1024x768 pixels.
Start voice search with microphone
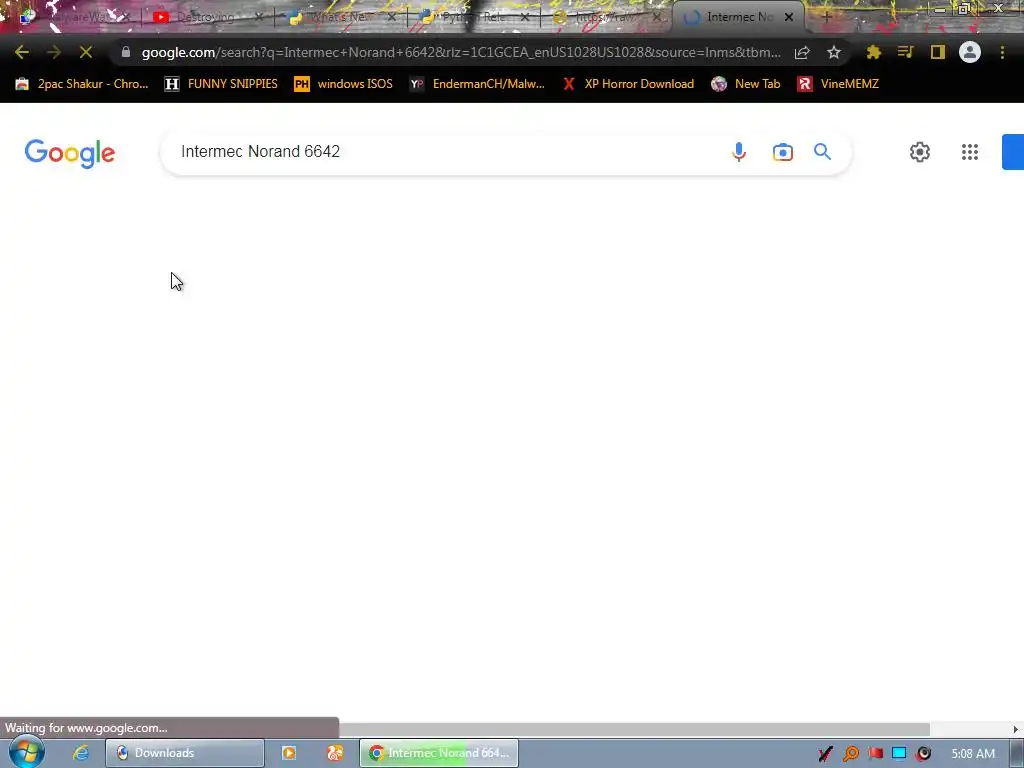pos(739,152)
